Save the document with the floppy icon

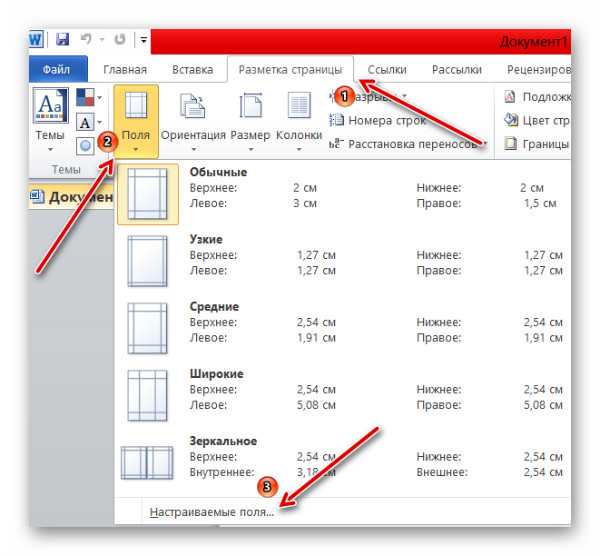[62, 39]
